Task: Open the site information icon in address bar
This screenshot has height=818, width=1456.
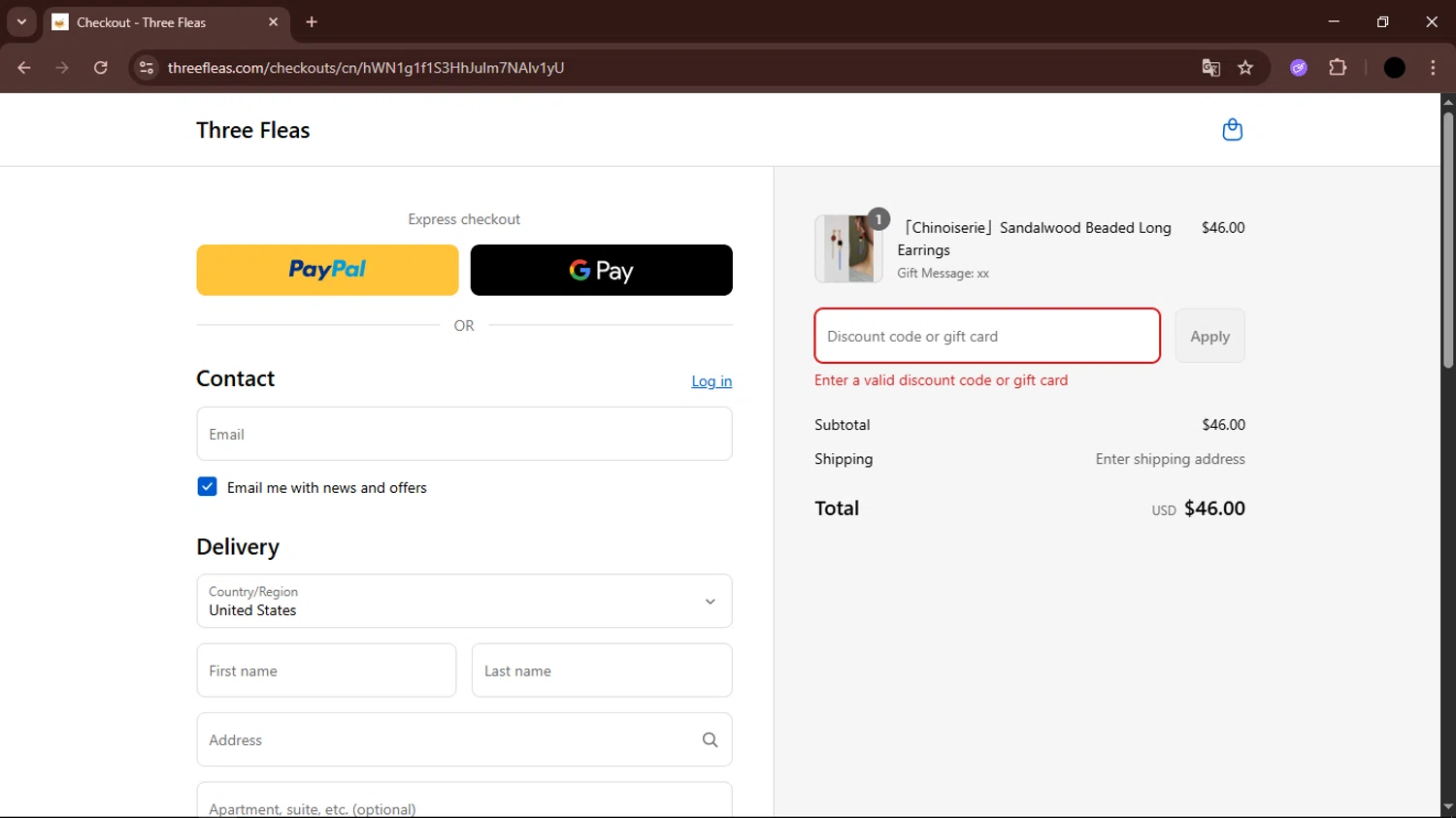Action: 147,68
